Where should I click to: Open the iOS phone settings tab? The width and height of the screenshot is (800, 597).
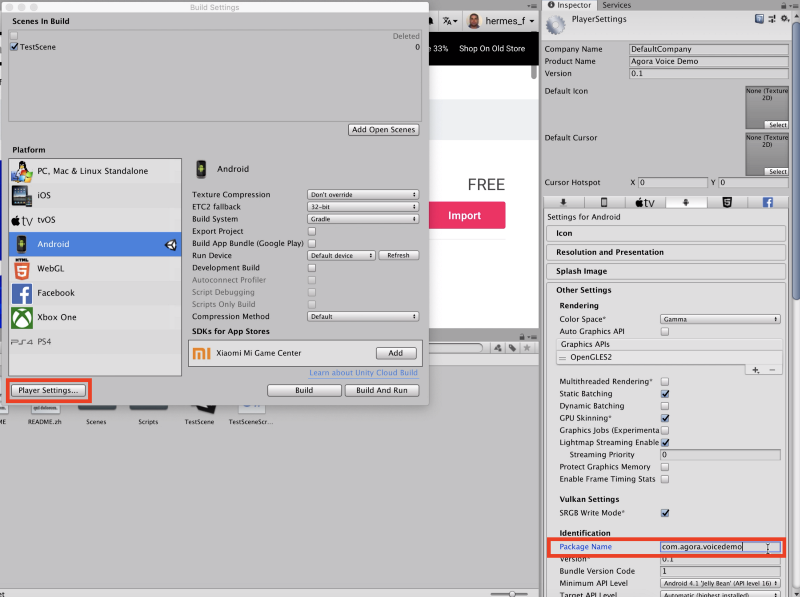604,203
